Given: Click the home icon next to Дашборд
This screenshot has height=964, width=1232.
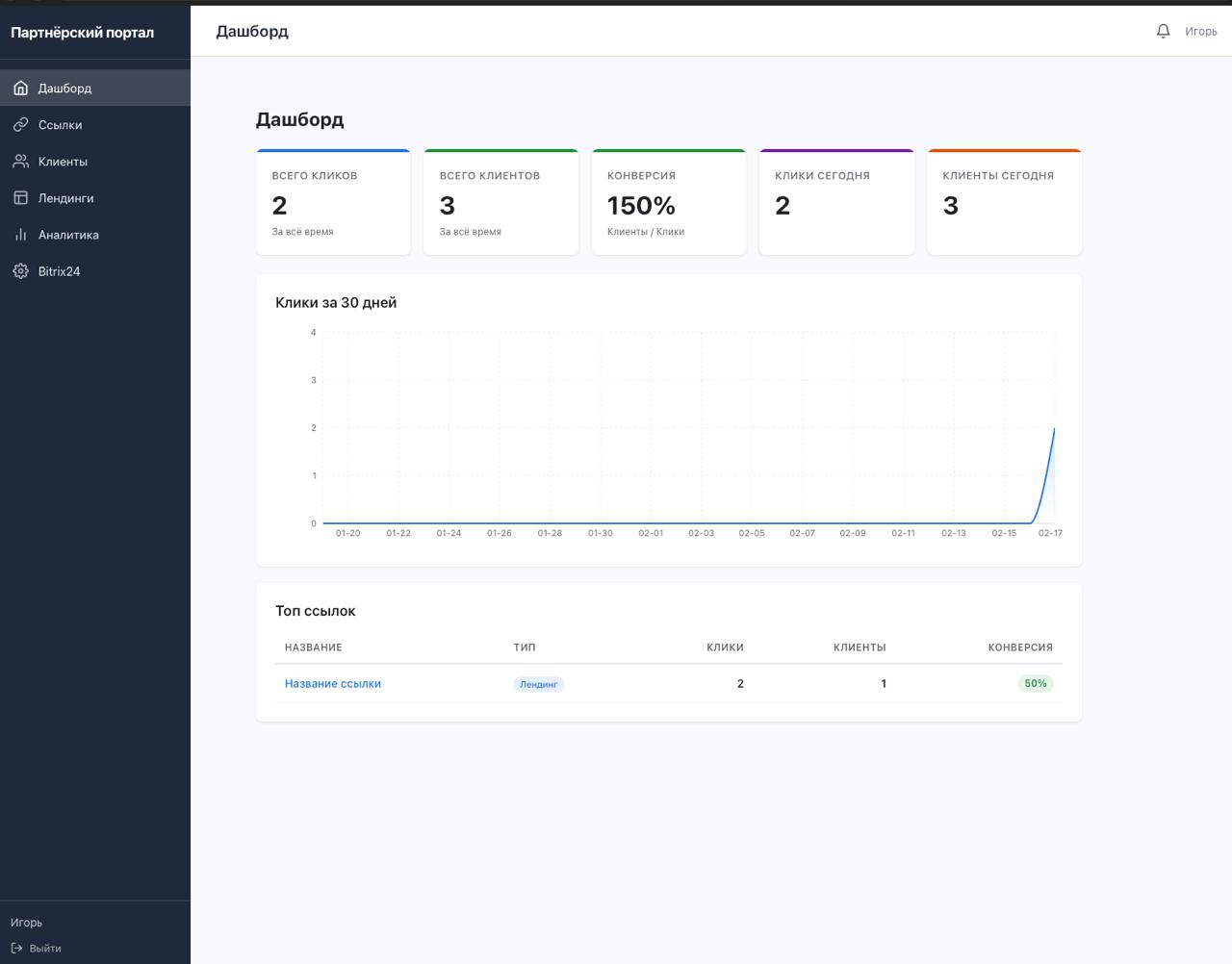Looking at the screenshot, I should click(20, 89).
